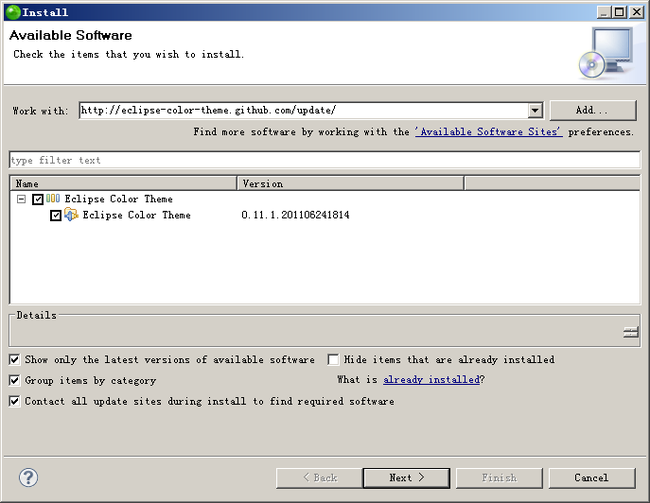Open the Work with dropdown arrow
650x503 pixels.
[535, 110]
